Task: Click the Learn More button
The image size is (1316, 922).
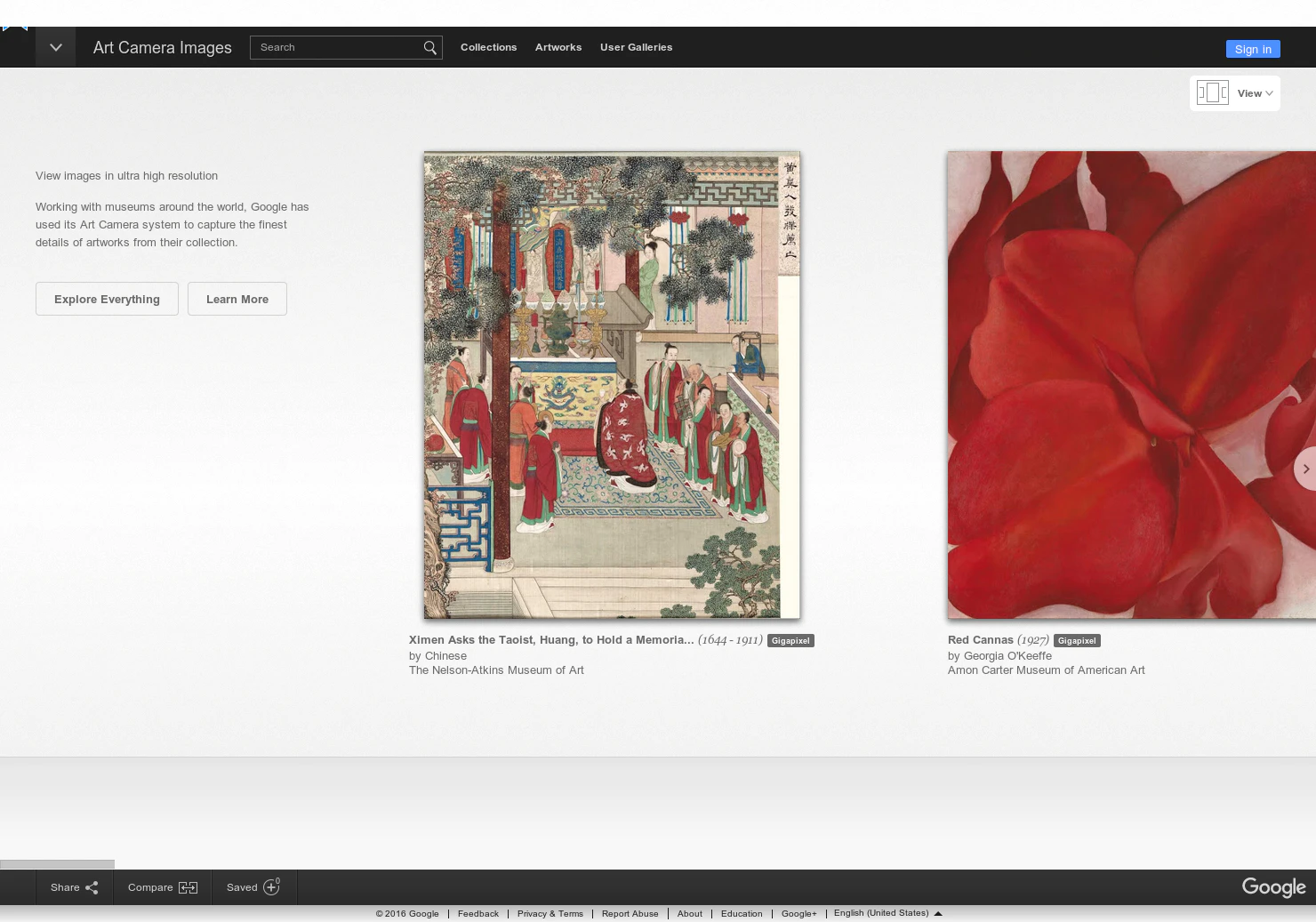Action: click(x=237, y=299)
